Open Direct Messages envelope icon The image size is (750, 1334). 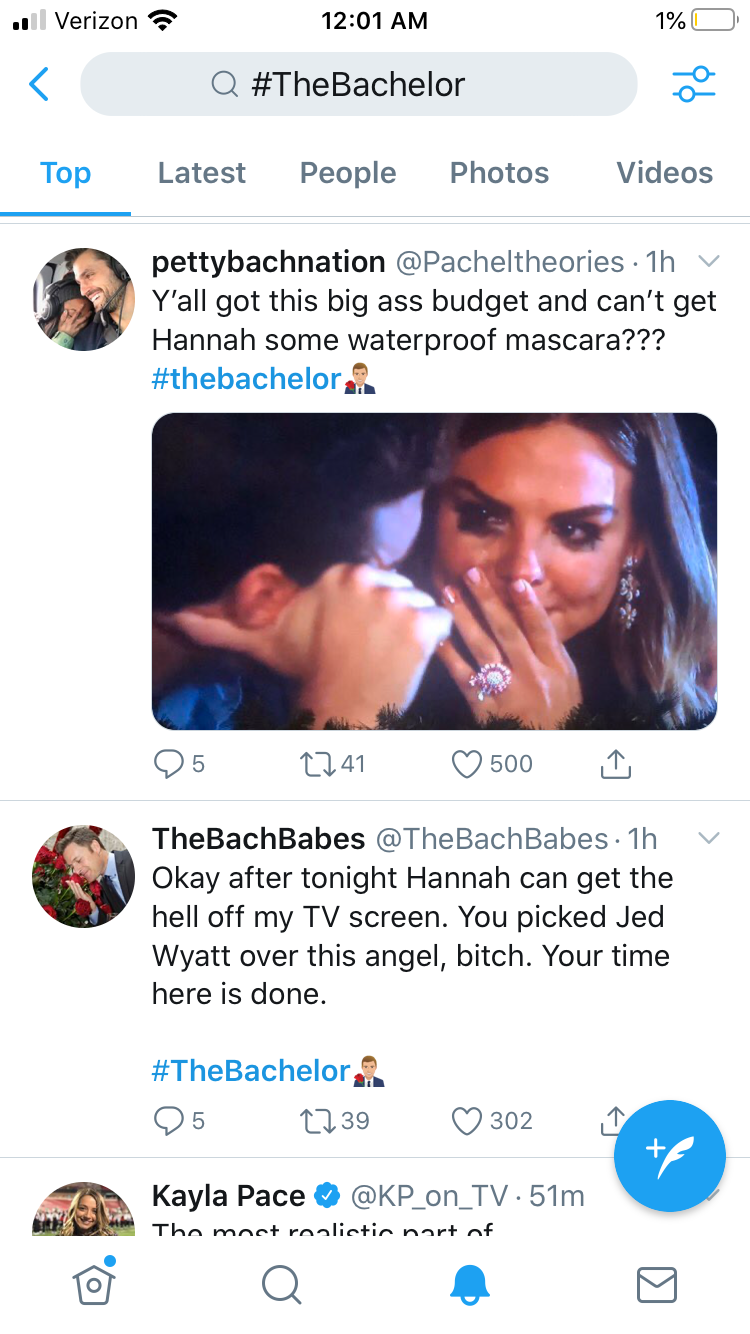point(657,1284)
